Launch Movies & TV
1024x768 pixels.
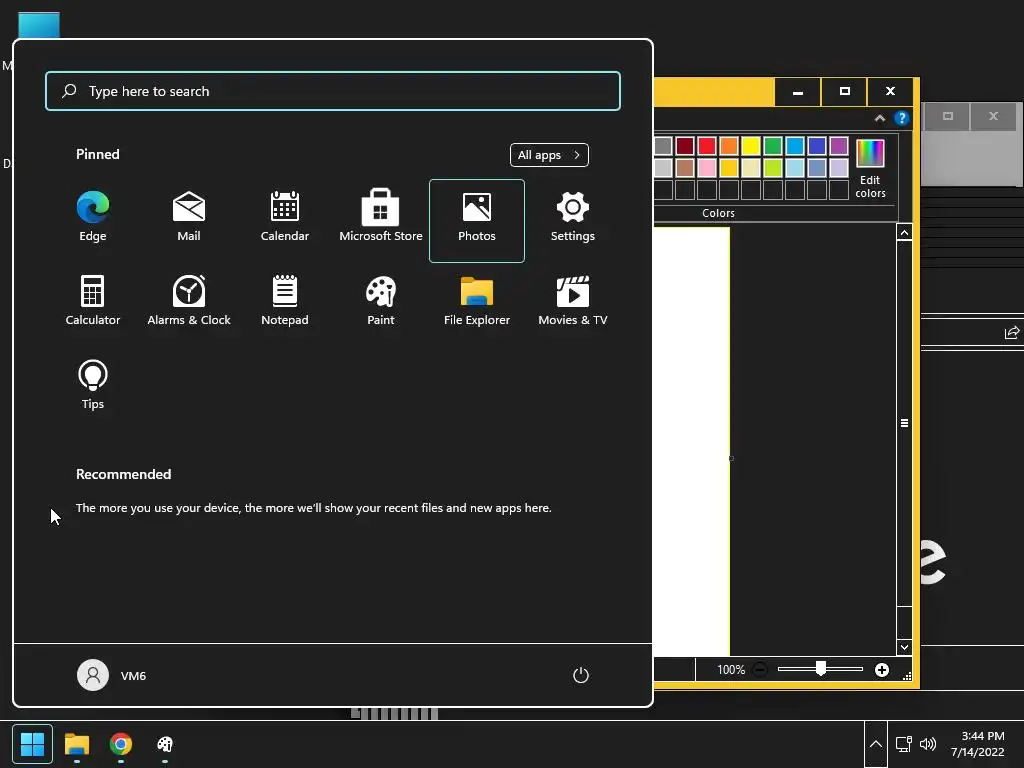(573, 301)
